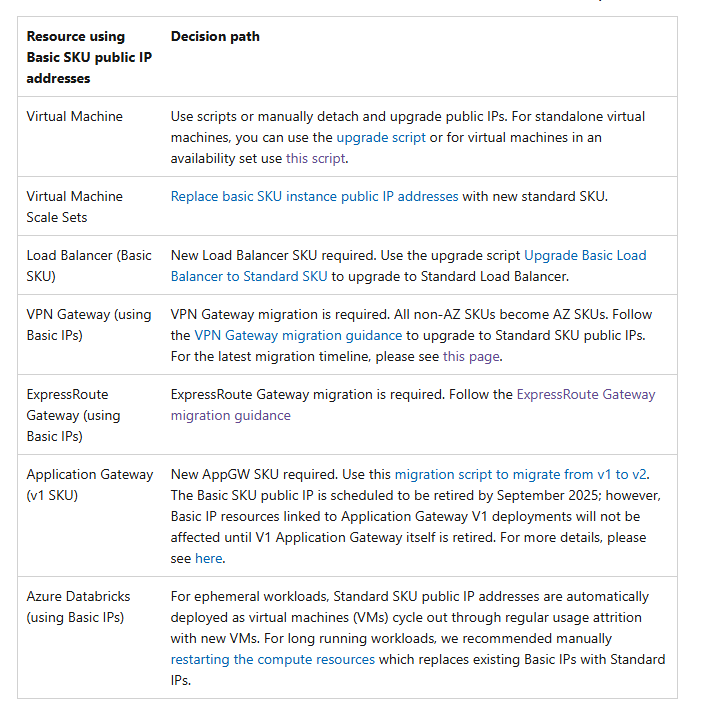Open the 'upgrade script' link
This screenshot has height=704, width=708.
click(381, 138)
